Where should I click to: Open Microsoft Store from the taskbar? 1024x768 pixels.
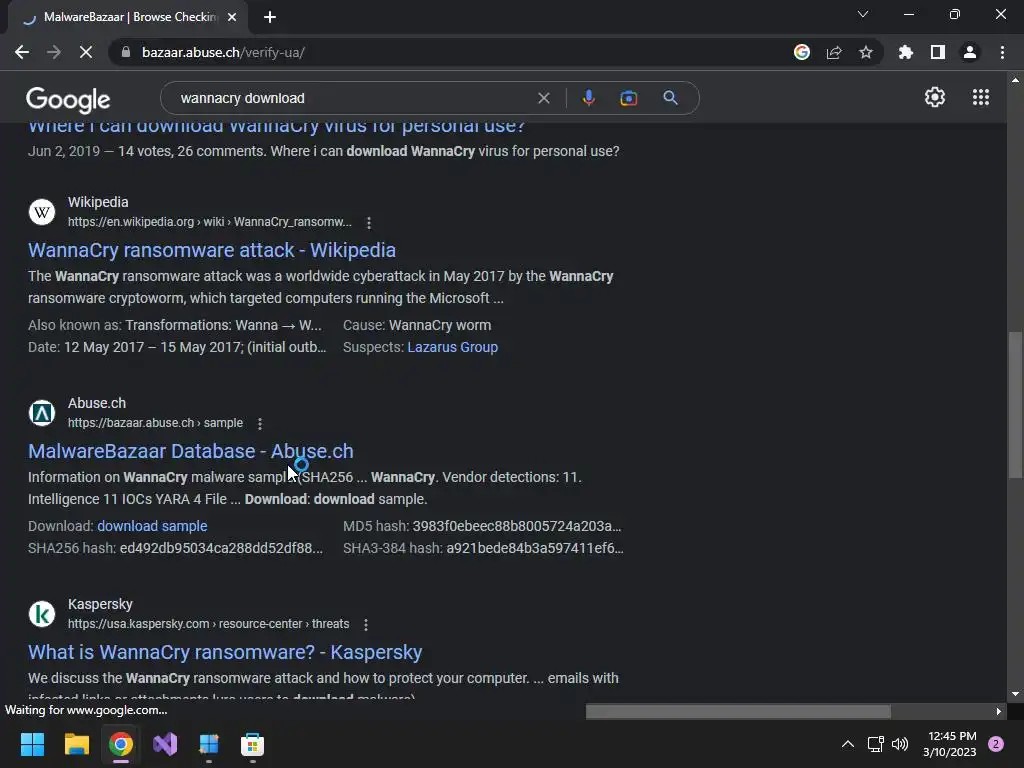click(252, 744)
